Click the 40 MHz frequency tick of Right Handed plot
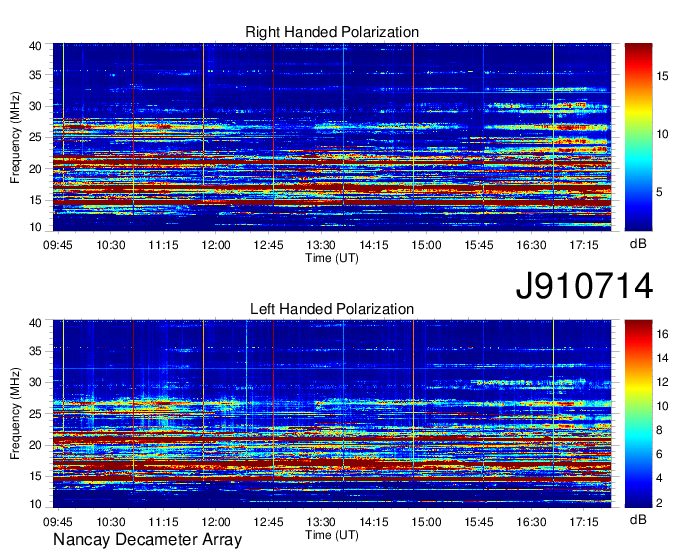This screenshot has width=680, height=552. pyautogui.click(x=35, y=46)
